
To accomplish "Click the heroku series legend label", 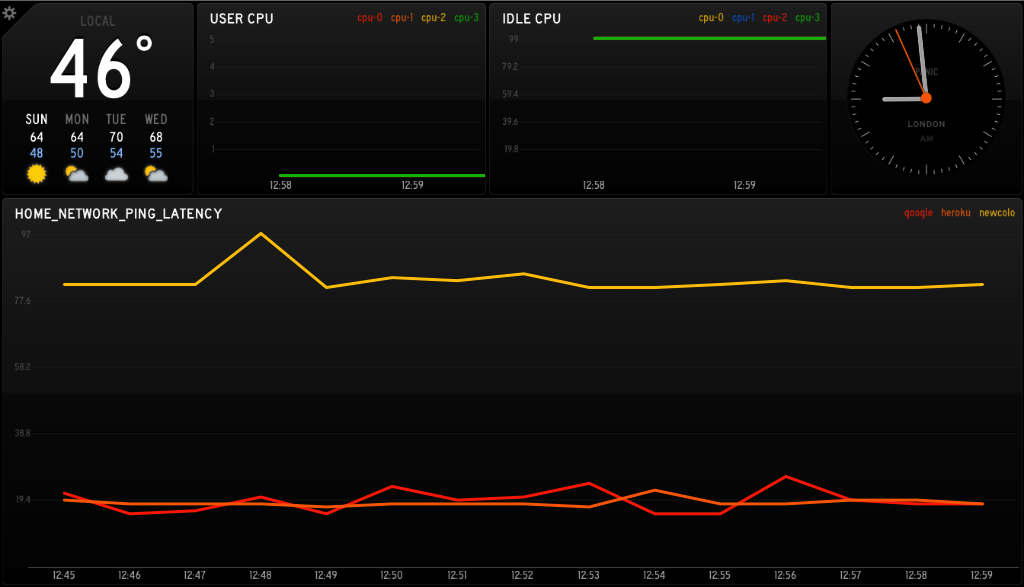I will [x=955, y=213].
